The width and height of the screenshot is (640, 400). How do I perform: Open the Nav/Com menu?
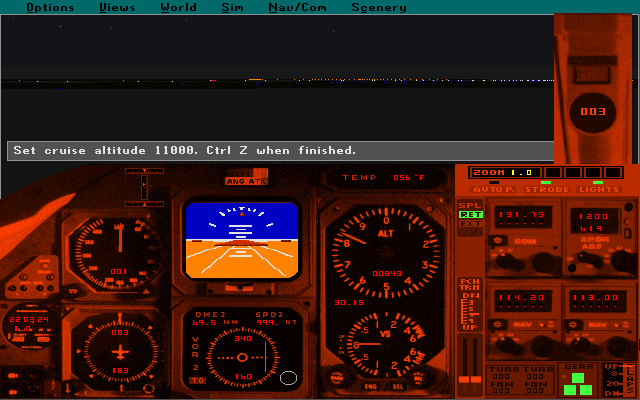point(297,7)
